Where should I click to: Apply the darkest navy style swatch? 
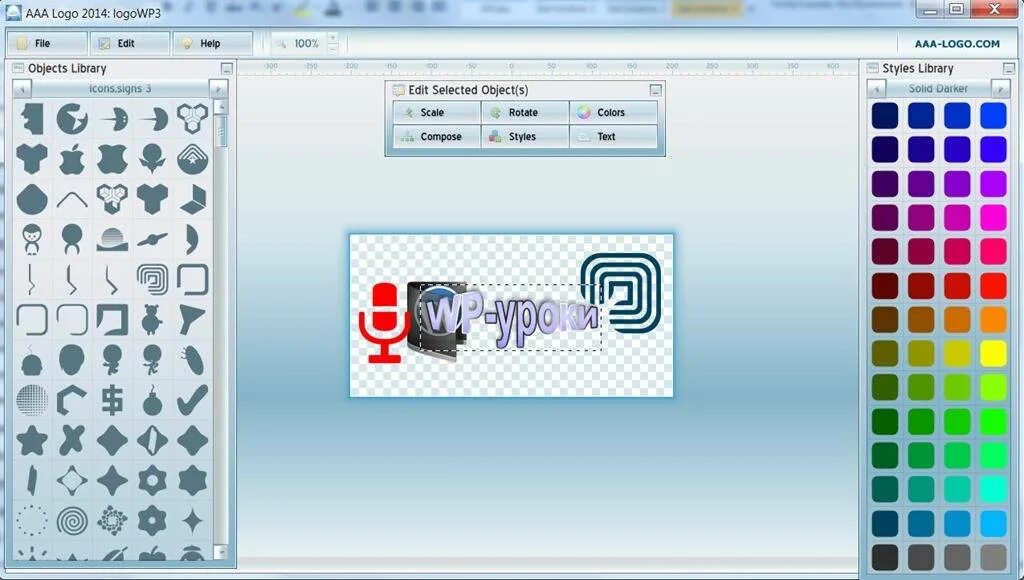pos(885,116)
